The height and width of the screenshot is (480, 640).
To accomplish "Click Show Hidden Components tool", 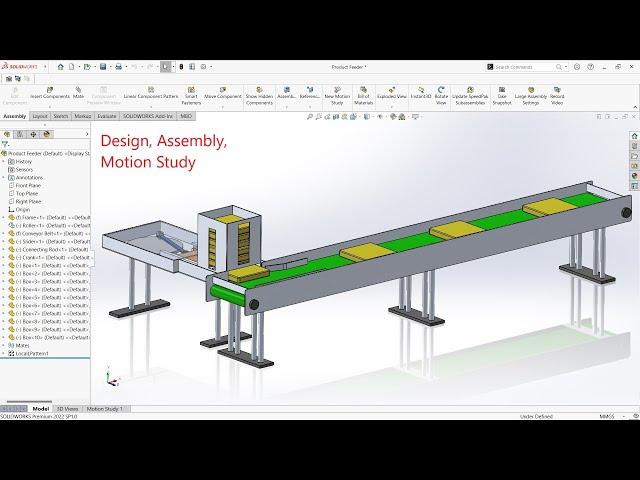I will 259,96.
